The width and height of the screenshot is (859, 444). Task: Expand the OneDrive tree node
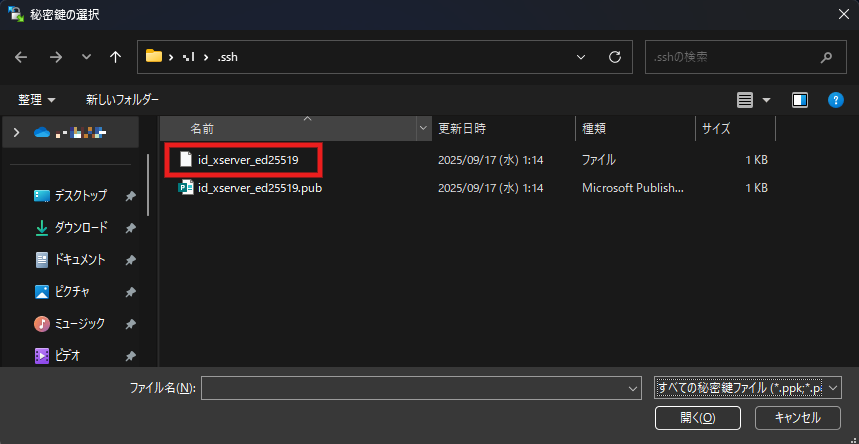17,132
